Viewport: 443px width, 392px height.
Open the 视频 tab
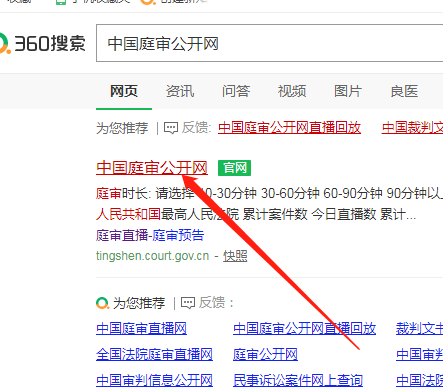coord(292,91)
